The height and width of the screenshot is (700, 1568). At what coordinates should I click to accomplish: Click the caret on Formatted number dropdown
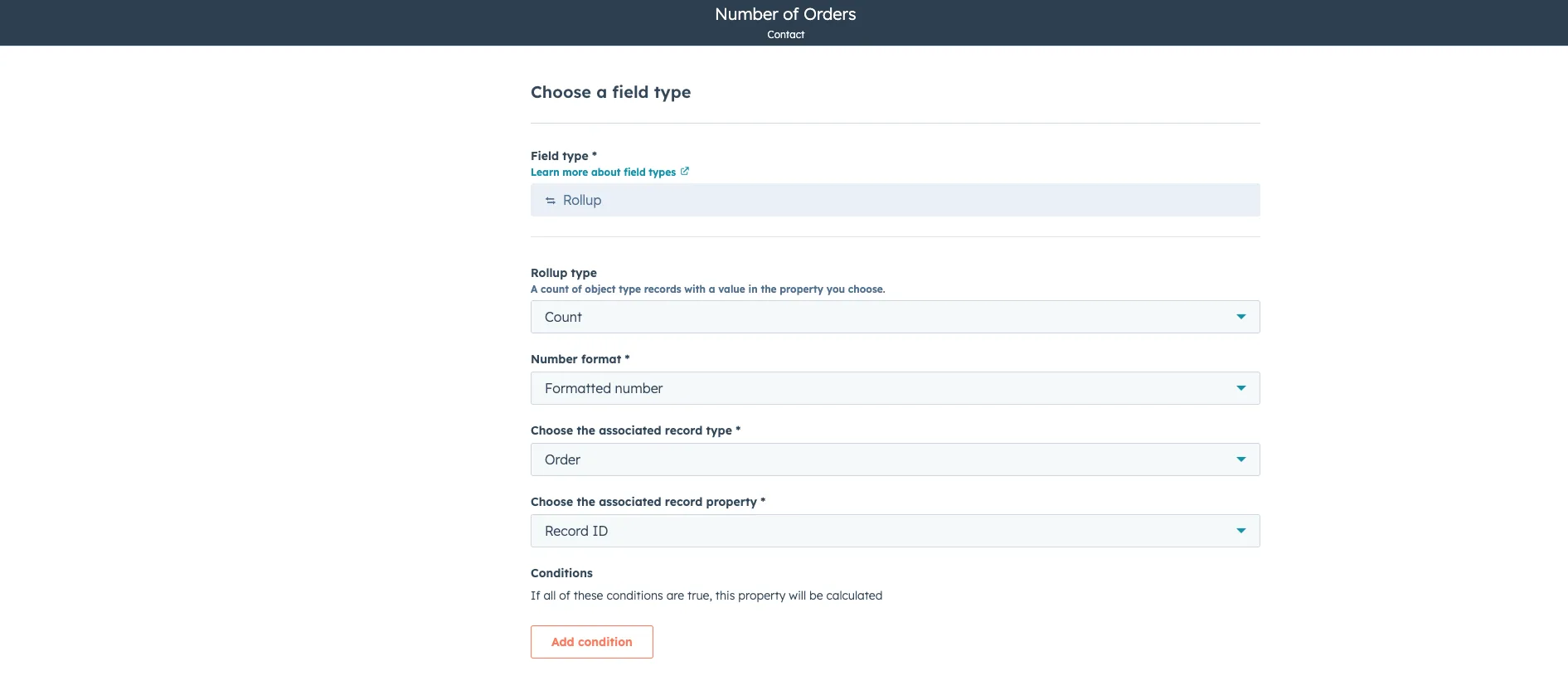(x=1241, y=388)
